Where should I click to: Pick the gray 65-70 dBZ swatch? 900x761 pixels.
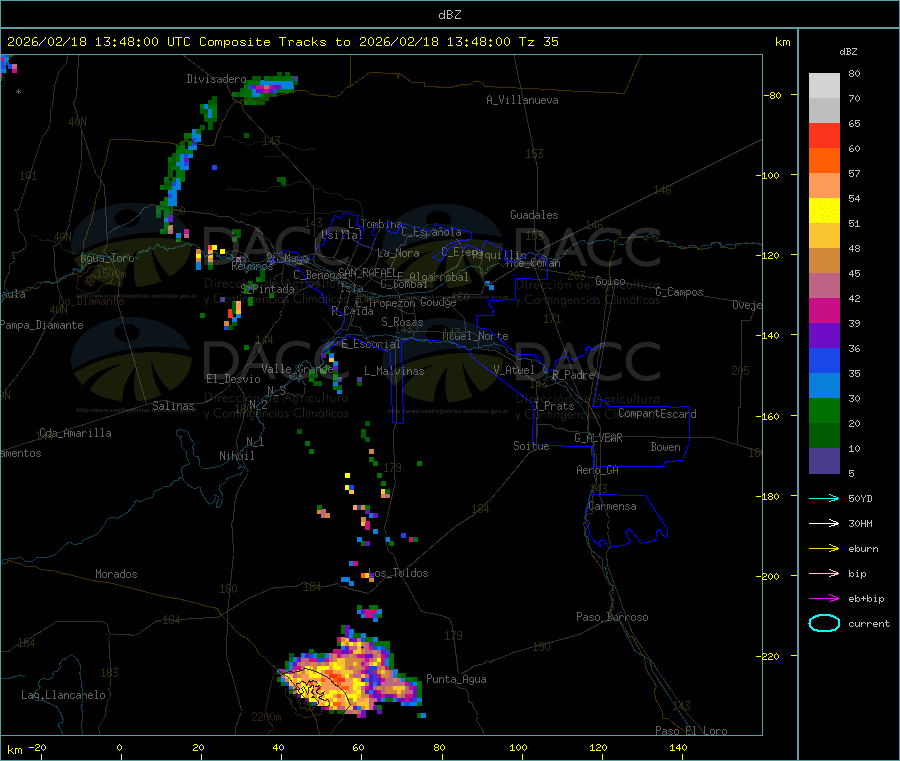point(824,111)
